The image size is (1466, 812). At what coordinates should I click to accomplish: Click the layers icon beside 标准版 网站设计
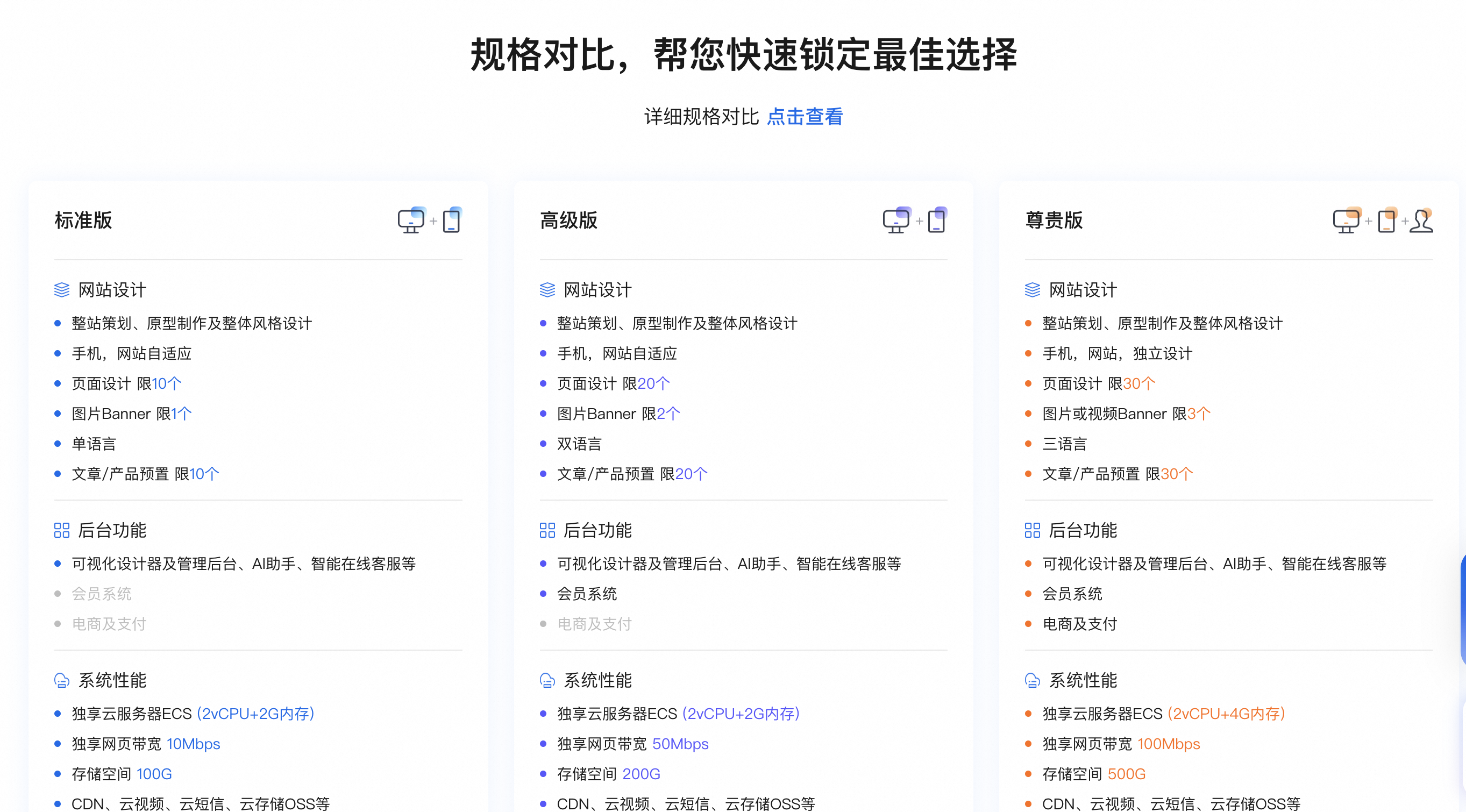[61, 290]
